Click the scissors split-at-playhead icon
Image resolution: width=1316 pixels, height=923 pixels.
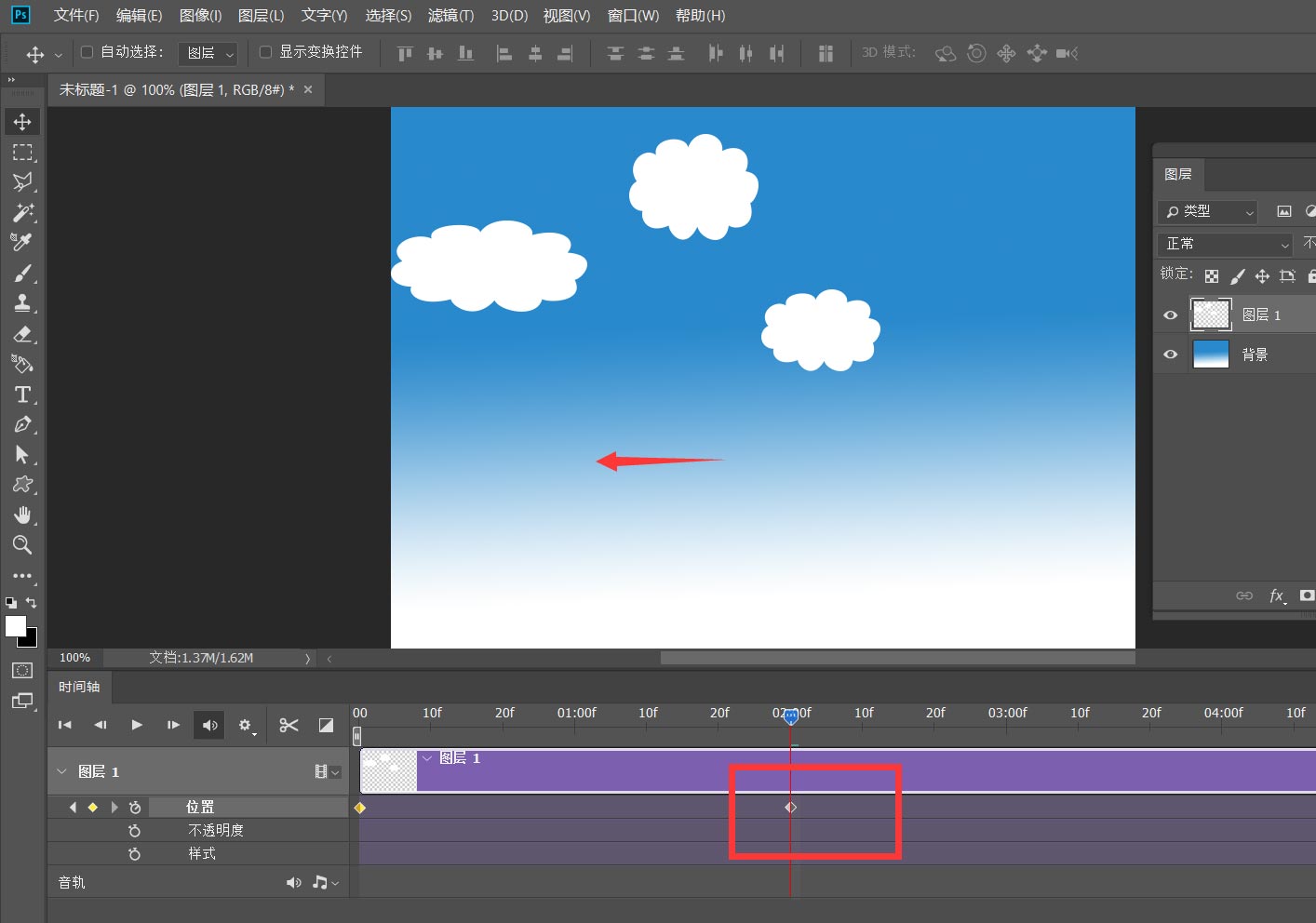(289, 726)
